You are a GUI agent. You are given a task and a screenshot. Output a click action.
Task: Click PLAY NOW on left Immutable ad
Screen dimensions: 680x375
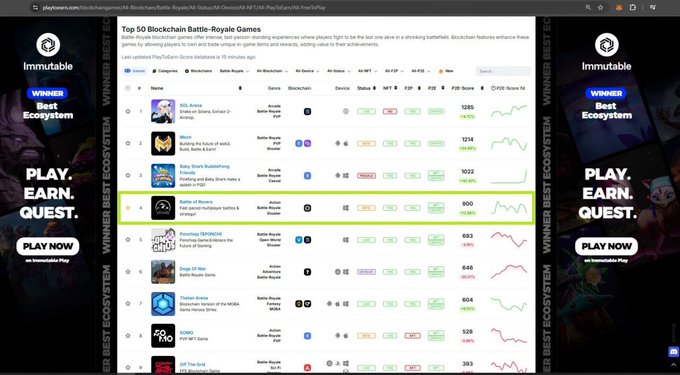(x=48, y=246)
